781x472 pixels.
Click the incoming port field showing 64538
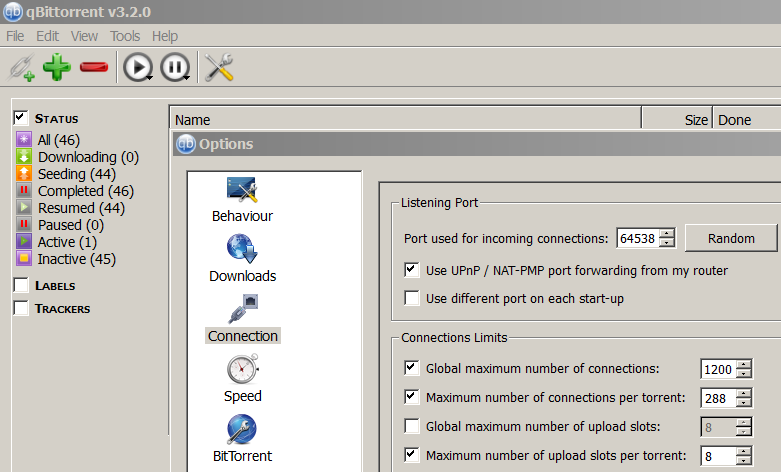coord(638,238)
